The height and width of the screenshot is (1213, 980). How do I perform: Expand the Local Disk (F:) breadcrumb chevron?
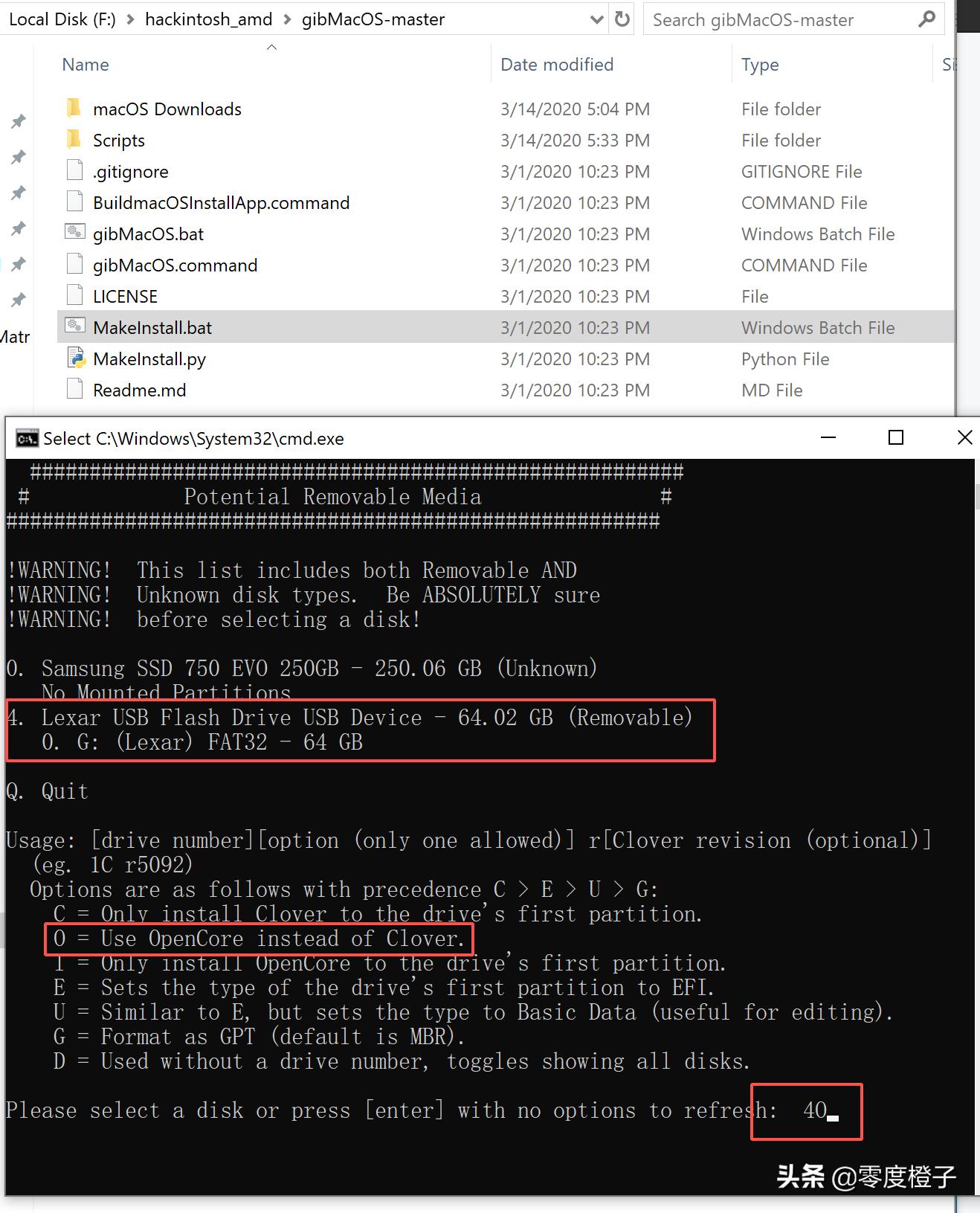[x=131, y=20]
